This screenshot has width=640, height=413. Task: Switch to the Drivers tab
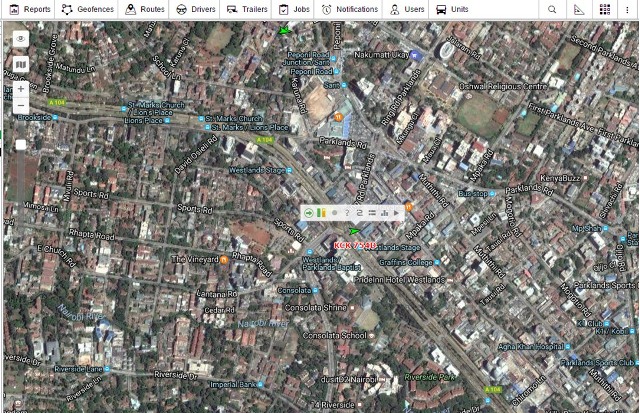(x=196, y=9)
